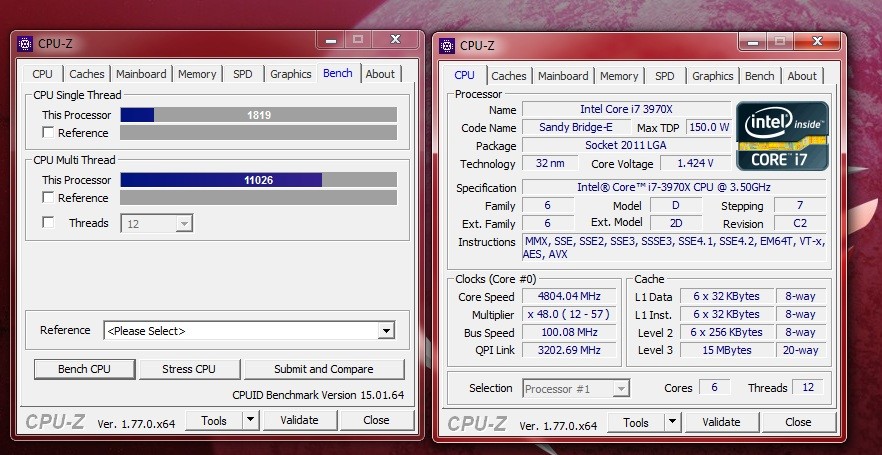Open Graphics tab in Bench window
Viewport: 882px width, 455px height.
click(x=291, y=74)
